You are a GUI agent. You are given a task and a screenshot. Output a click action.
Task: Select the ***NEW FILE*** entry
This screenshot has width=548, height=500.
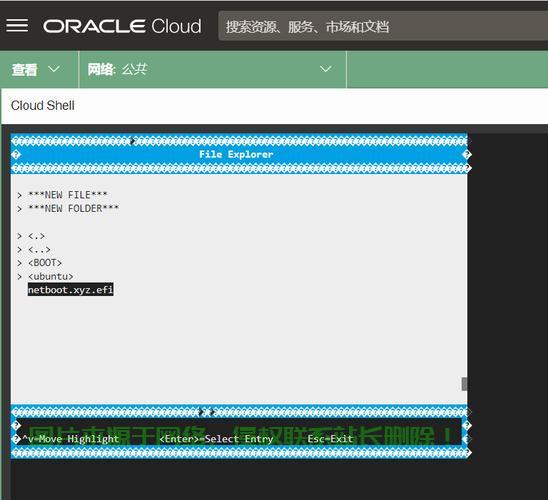click(68, 195)
